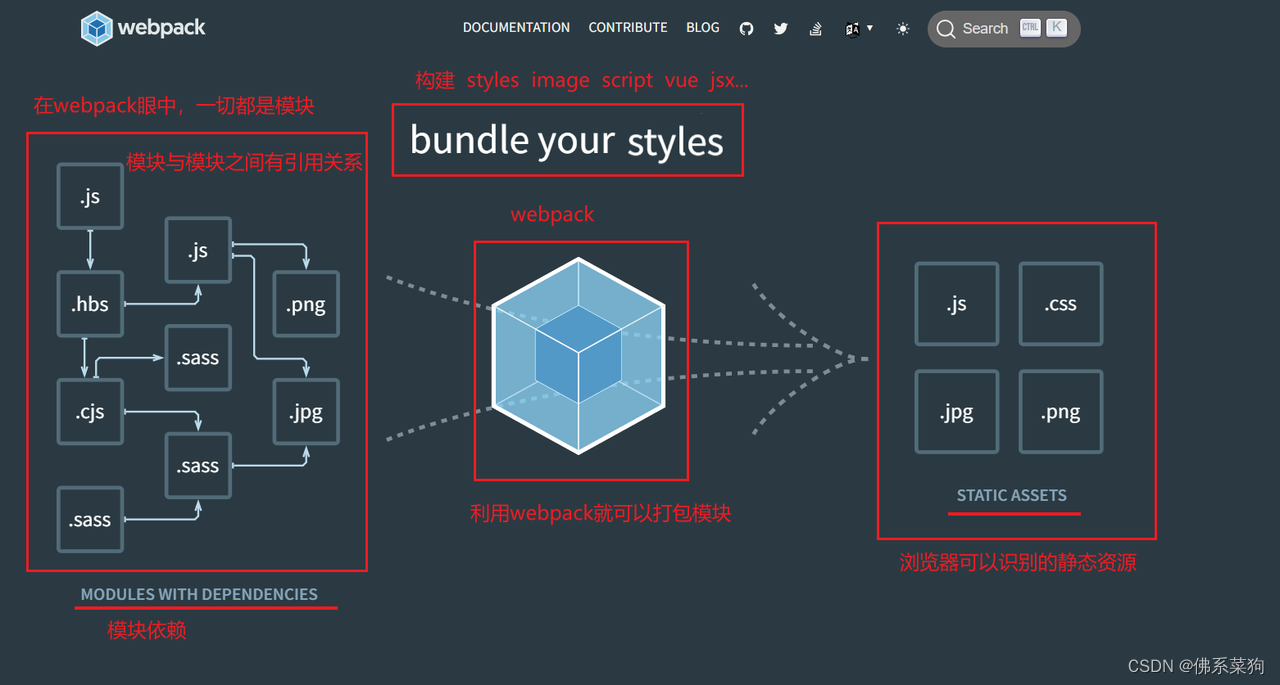Viewport: 1280px width, 685px height.
Task: Open the DOCUMENTATION menu
Action: pos(516,28)
